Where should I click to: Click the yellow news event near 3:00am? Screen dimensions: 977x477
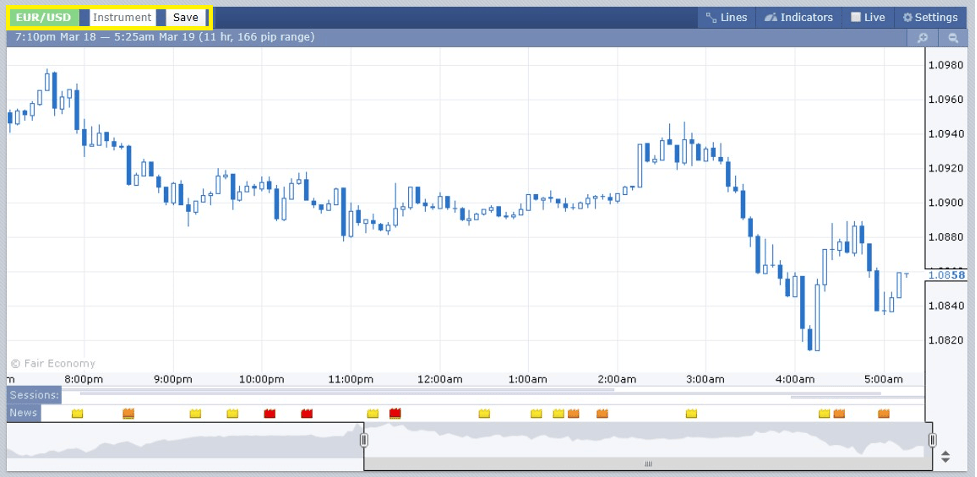point(691,413)
